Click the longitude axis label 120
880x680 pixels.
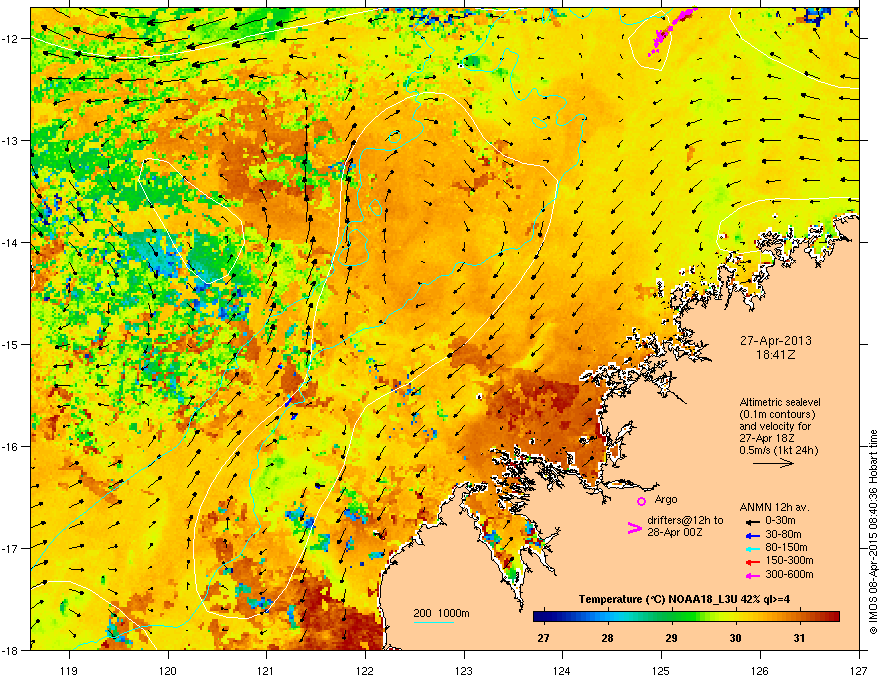tap(168, 671)
